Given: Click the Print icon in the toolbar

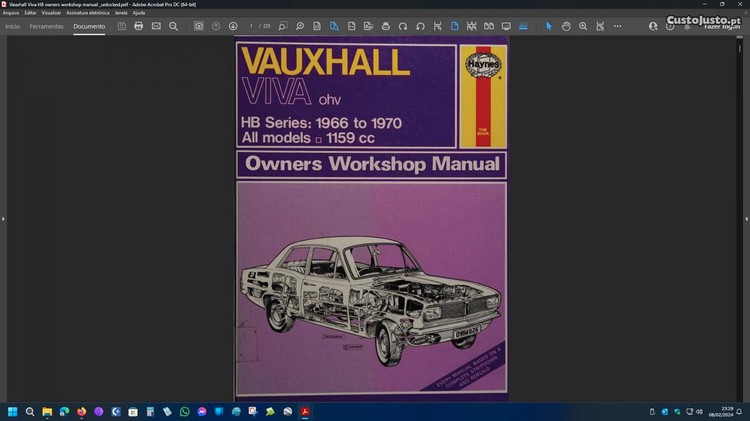Looking at the screenshot, I should 139,26.
